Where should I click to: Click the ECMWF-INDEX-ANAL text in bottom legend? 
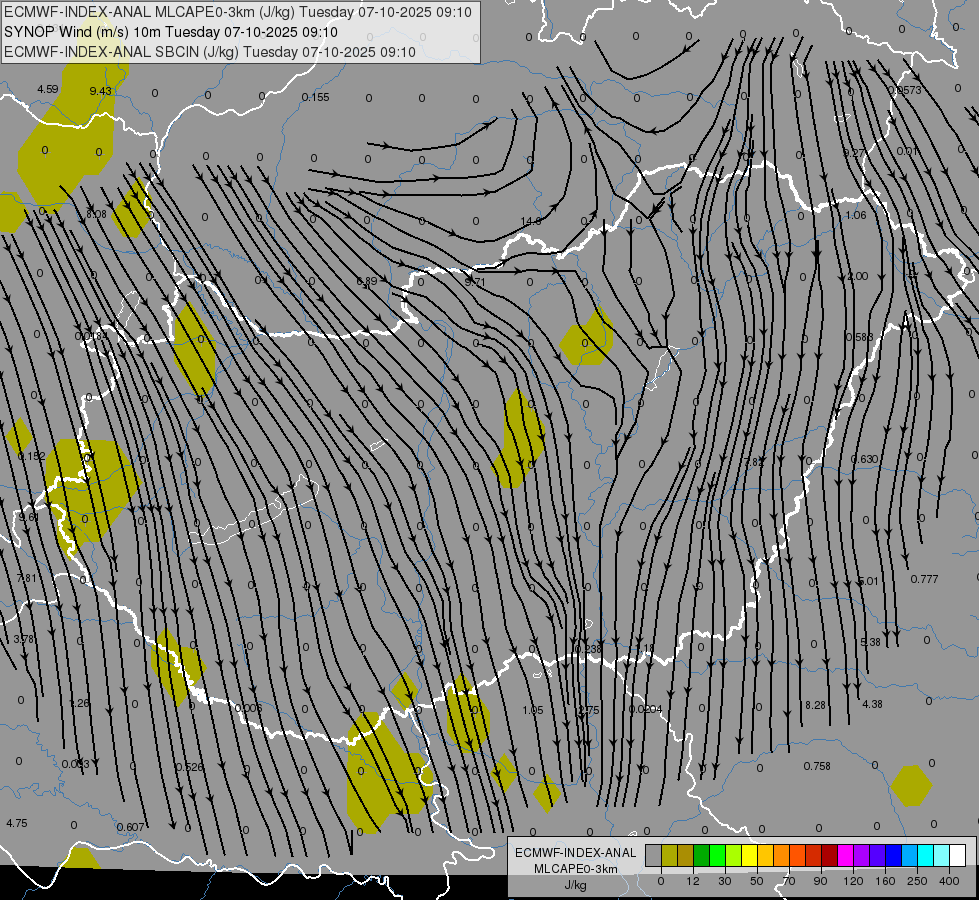[575, 852]
